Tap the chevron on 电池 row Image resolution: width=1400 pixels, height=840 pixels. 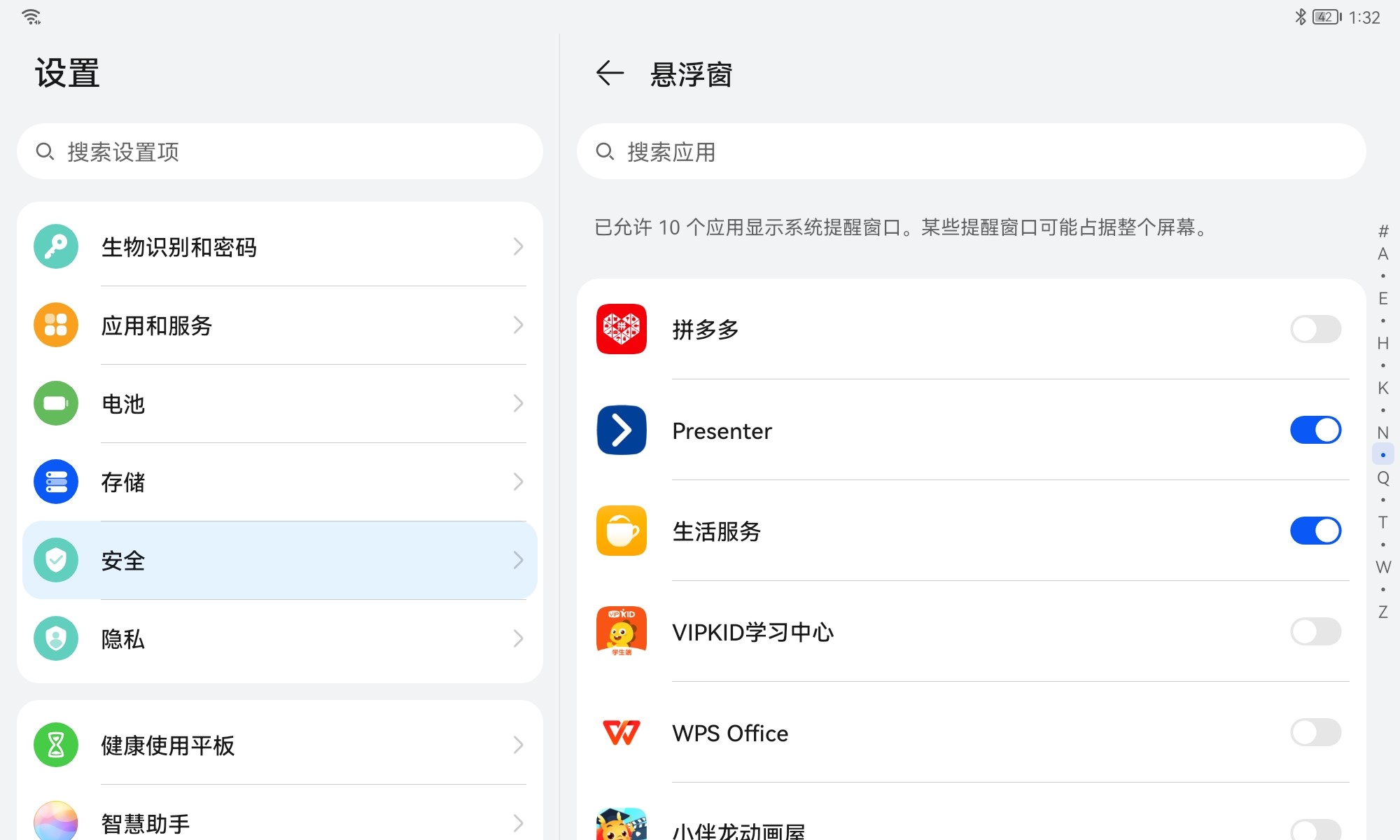[518, 403]
